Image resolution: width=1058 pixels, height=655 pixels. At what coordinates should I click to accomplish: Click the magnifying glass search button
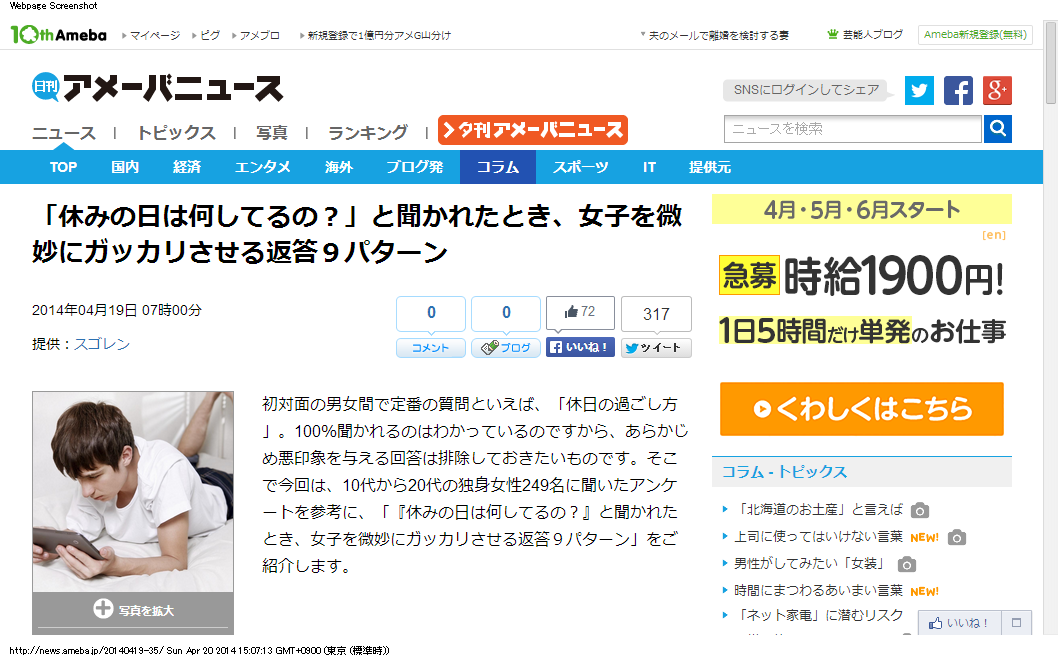(998, 128)
